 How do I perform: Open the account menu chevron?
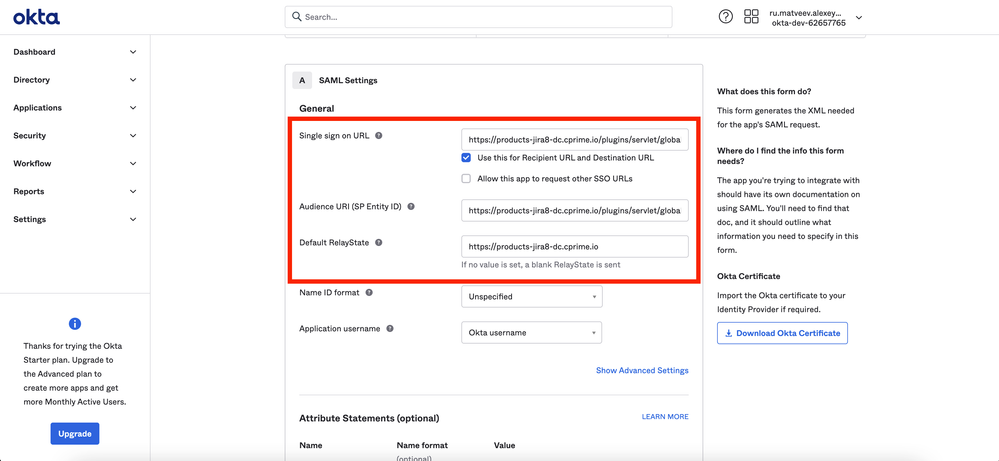click(859, 18)
